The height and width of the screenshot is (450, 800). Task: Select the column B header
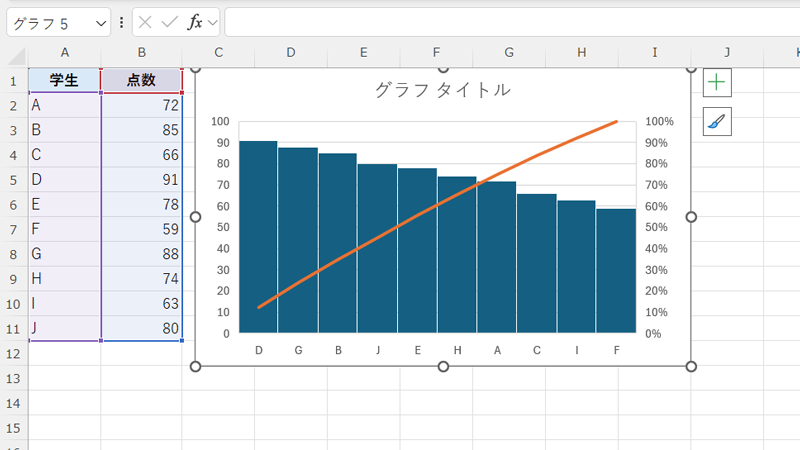coord(142,52)
